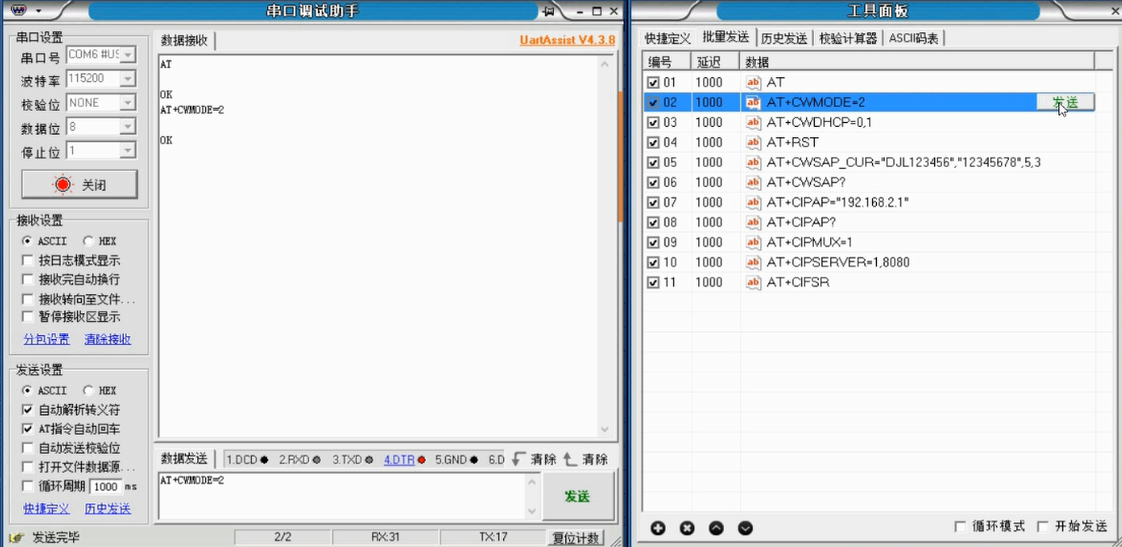The width and height of the screenshot is (1122, 547).
Task: Click the pin icon in serial assistant title bar
Action: click(x=549, y=11)
